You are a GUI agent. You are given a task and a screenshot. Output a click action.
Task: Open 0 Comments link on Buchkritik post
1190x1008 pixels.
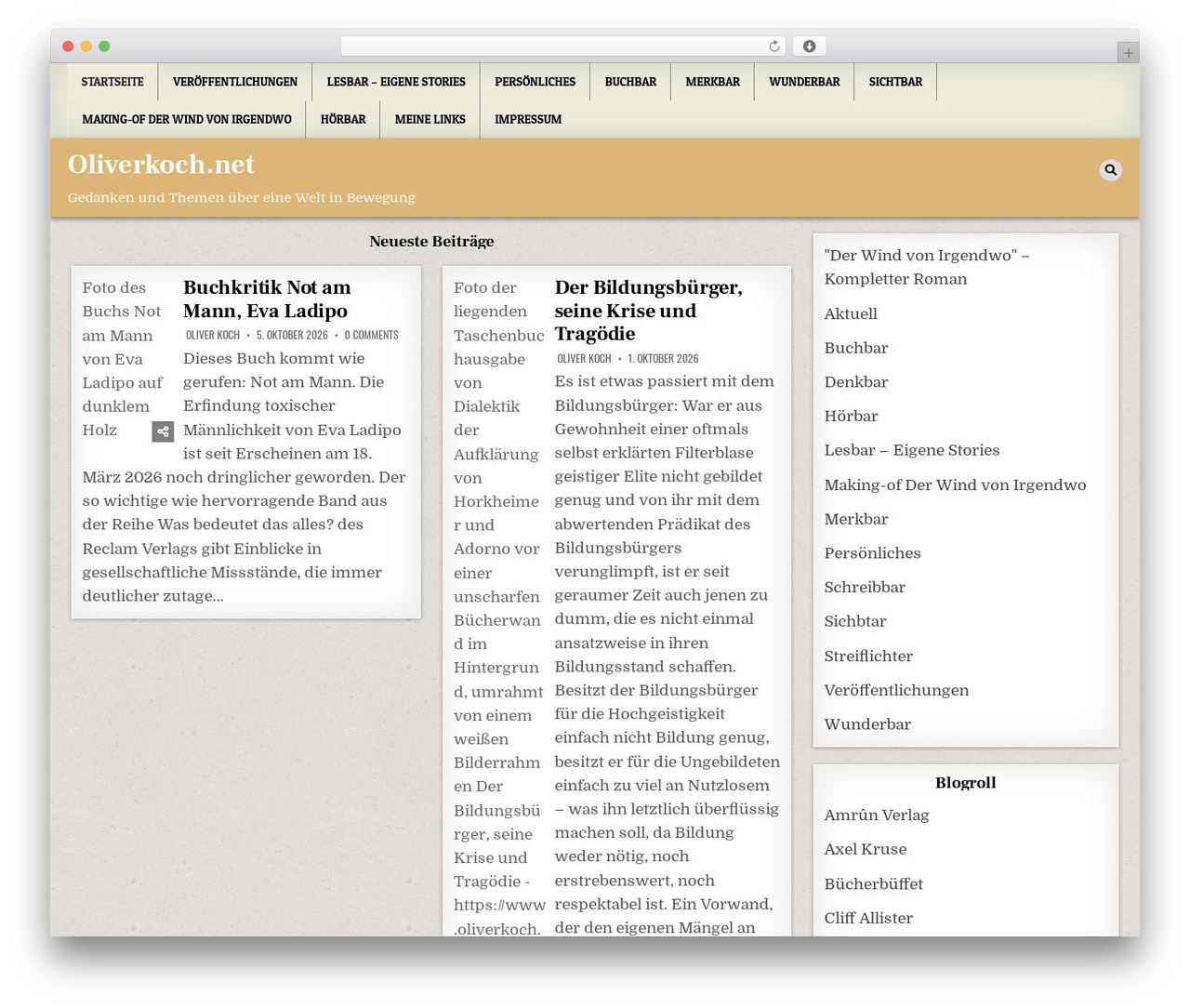(x=371, y=335)
